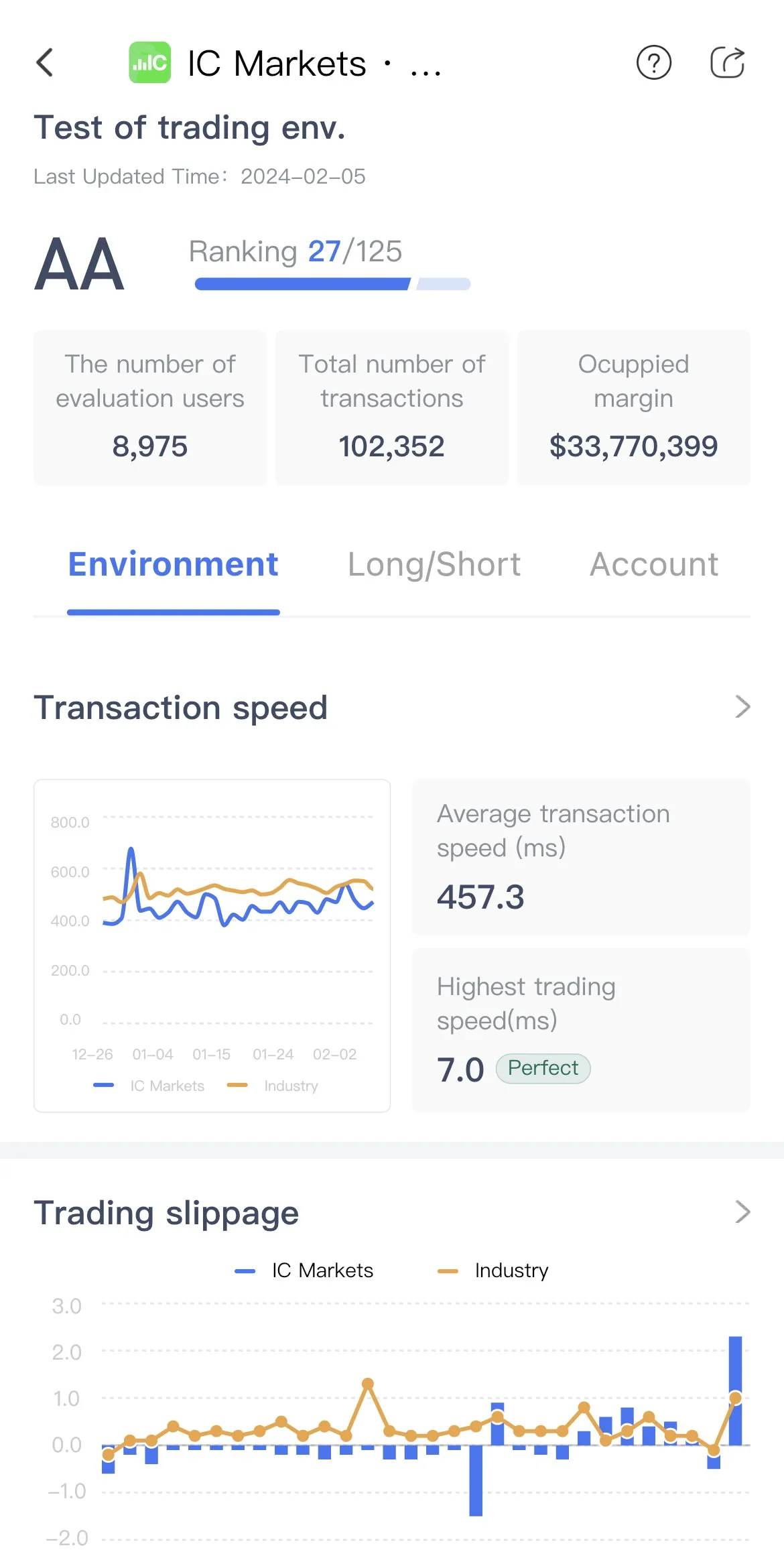Tap the Last Updated Time 2024-02-05 text

click(x=200, y=176)
